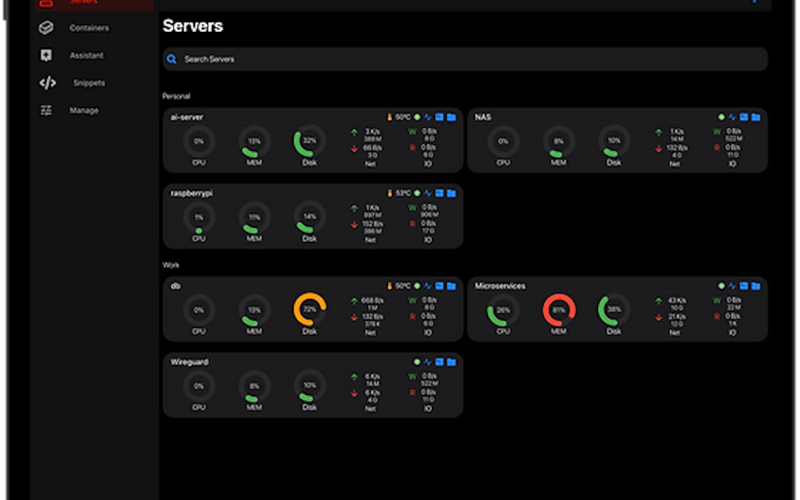Click NAS CPU gauge

(x=503, y=141)
